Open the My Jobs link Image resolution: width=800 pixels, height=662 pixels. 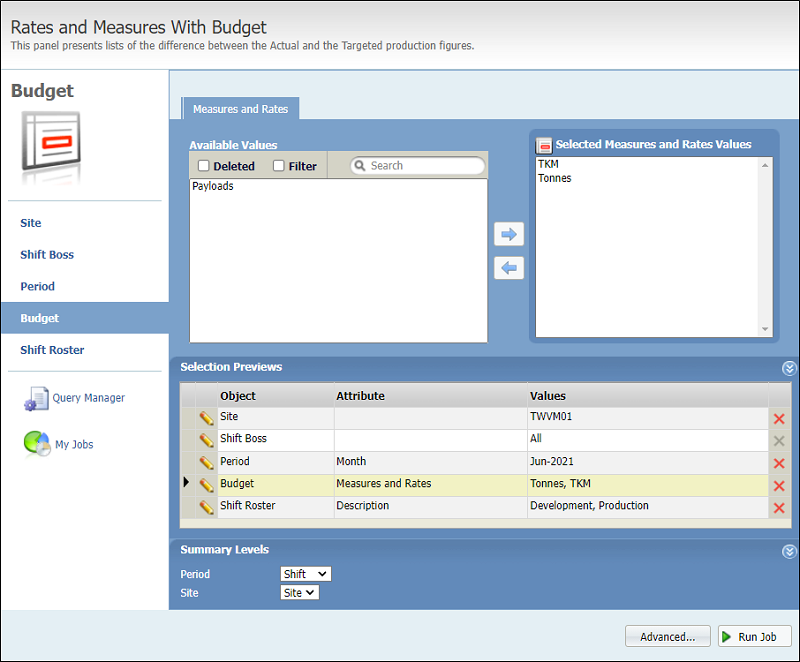point(74,444)
